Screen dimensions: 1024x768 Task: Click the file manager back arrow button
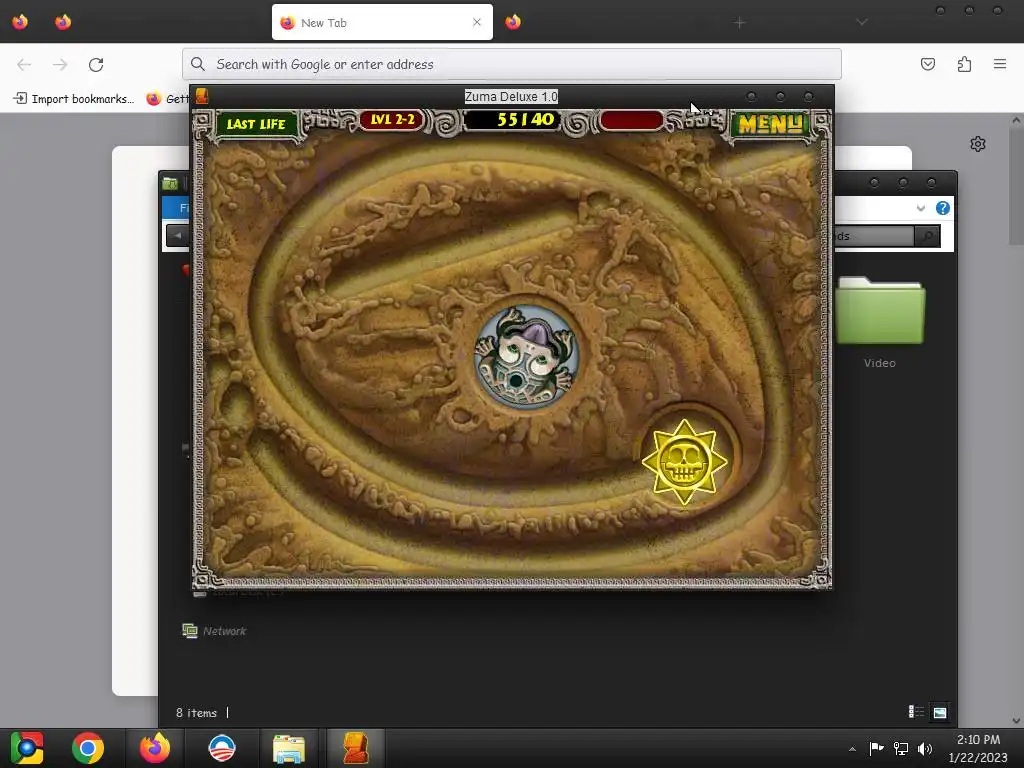[x=177, y=236]
